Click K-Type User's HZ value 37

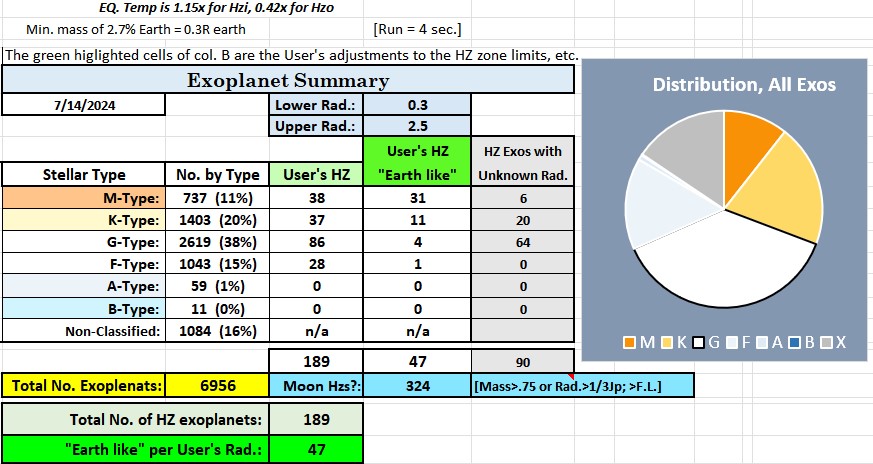tap(316, 220)
